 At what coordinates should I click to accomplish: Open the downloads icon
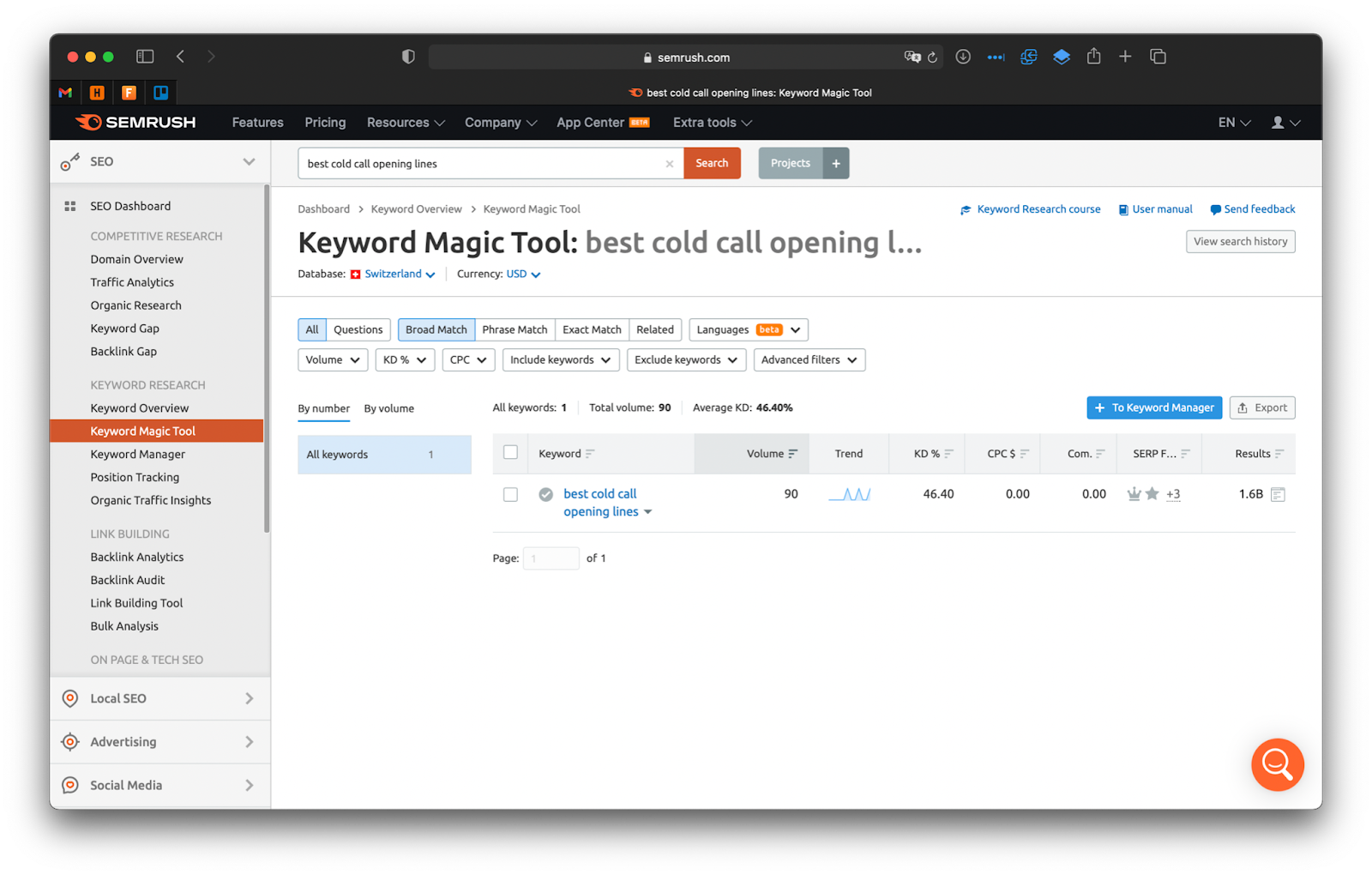[x=963, y=57]
